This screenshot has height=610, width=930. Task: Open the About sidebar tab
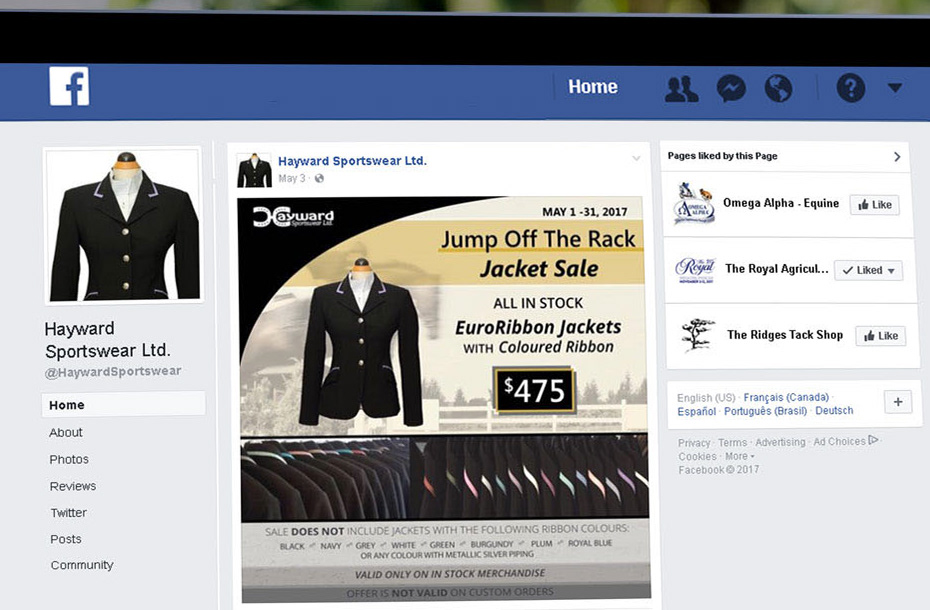coord(66,433)
